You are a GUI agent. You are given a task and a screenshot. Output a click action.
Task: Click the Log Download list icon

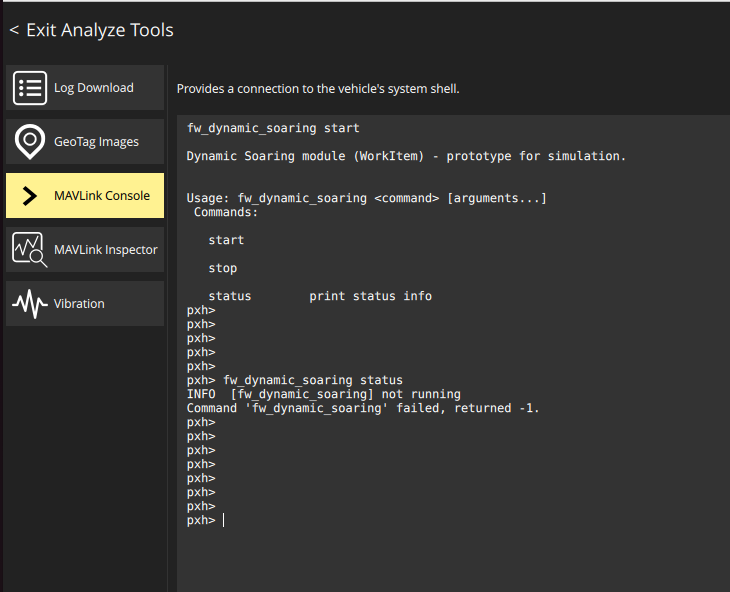[x=30, y=88]
